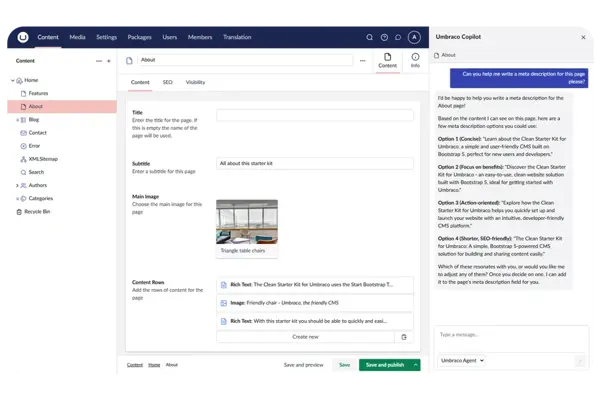This screenshot has height=401, width=600.
Task: Open the help question-mark icon
Action: [384, 37]
